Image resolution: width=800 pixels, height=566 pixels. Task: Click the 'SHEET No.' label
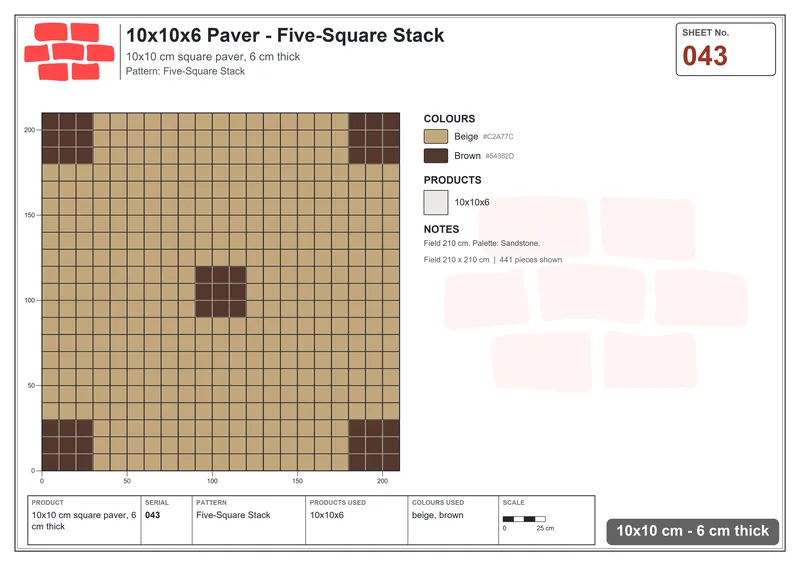click(706, 33)
